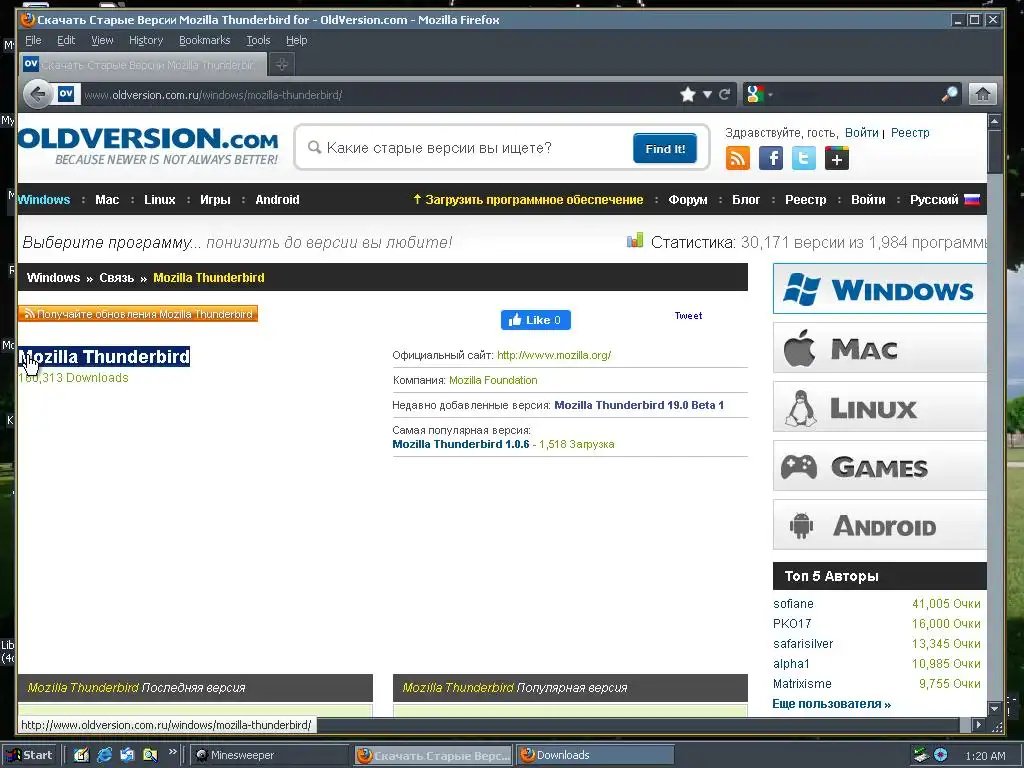Open the Linux platform banner in sidebar

pos(879,407)
